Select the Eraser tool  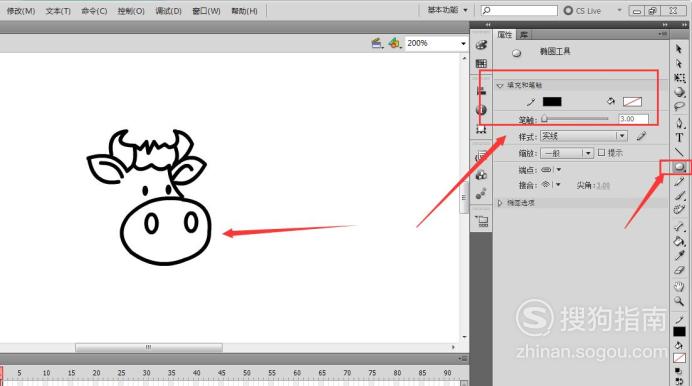point(679,270)
